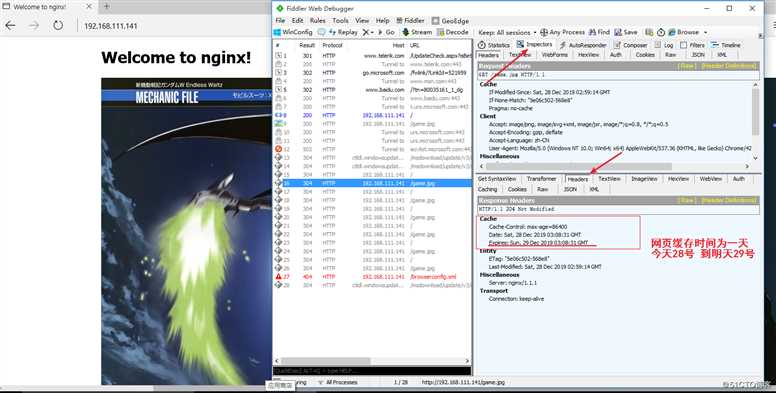Replay the selected session

pyautogui.click(x=343, y=32)
